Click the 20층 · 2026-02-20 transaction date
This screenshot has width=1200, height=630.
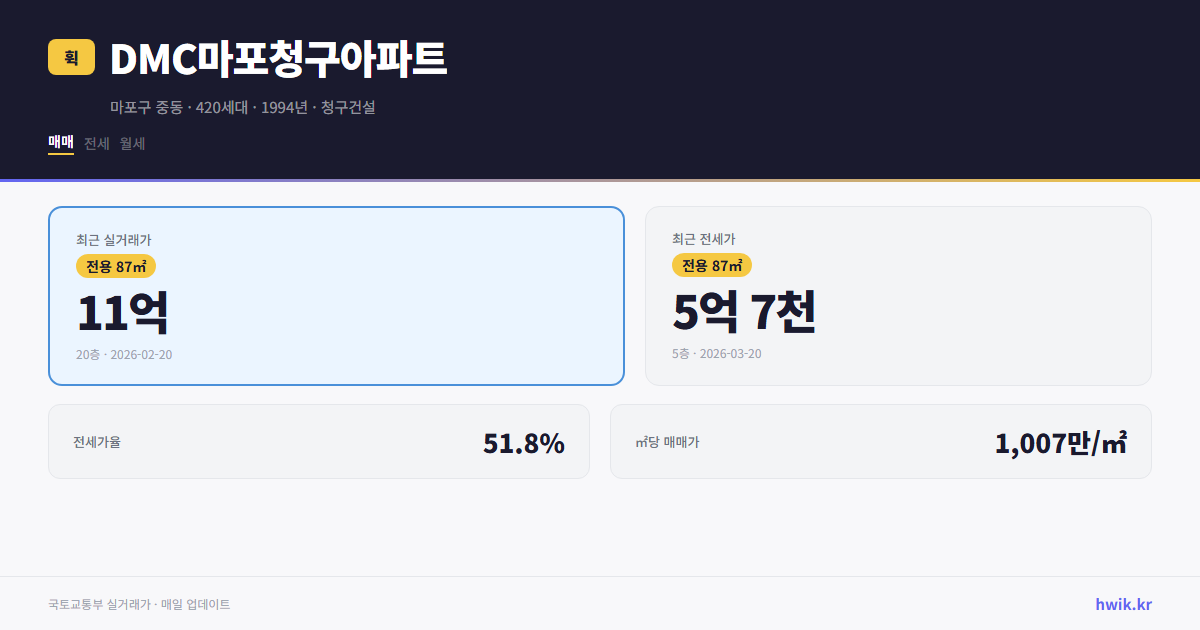click(123, 354)
